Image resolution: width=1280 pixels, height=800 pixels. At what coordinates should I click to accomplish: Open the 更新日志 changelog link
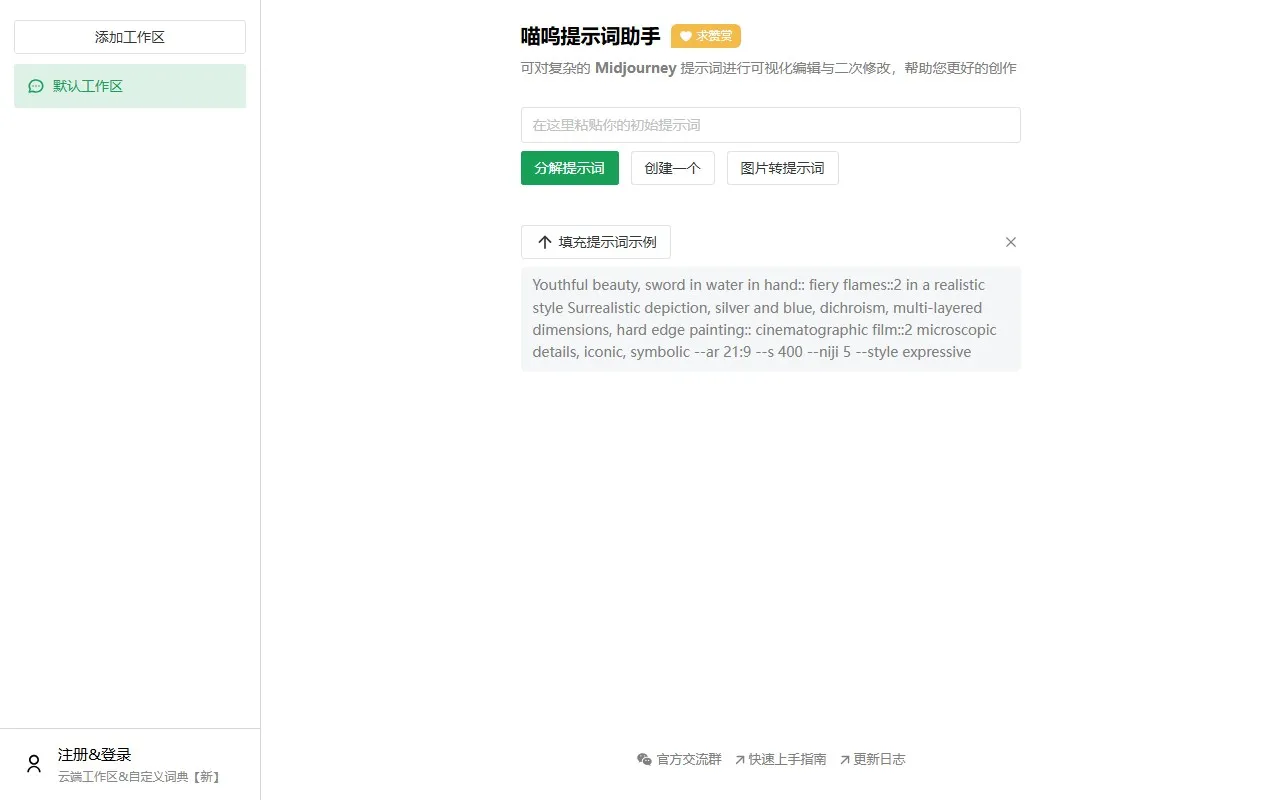[880, 759]
